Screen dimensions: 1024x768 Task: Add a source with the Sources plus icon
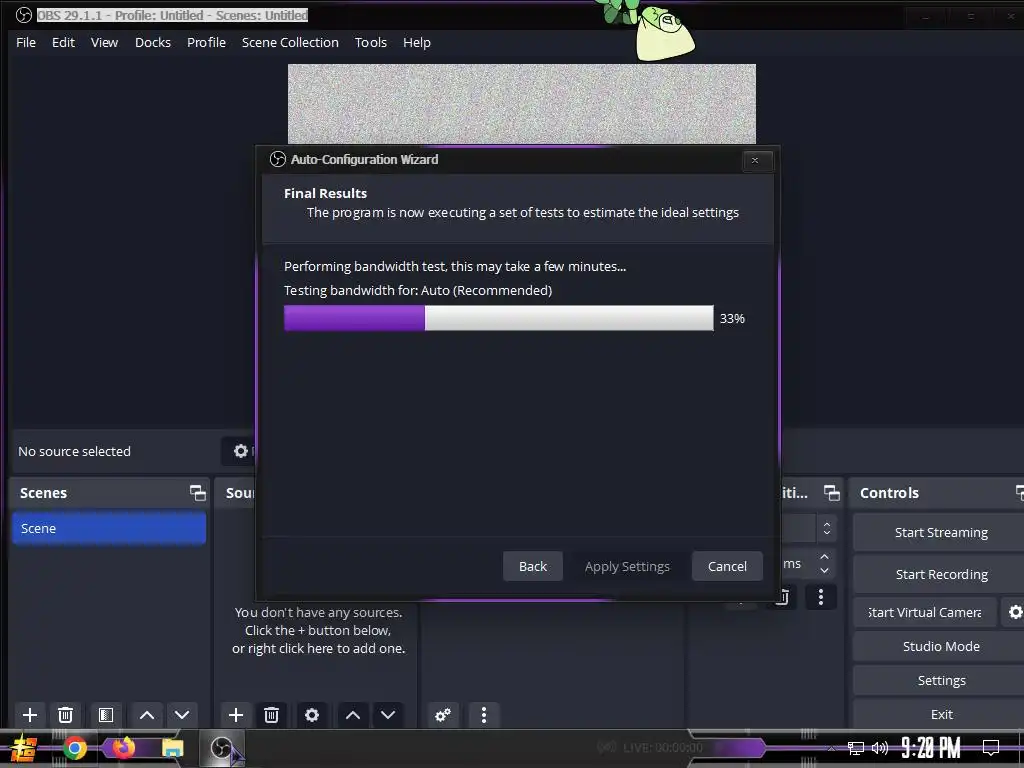236,715
